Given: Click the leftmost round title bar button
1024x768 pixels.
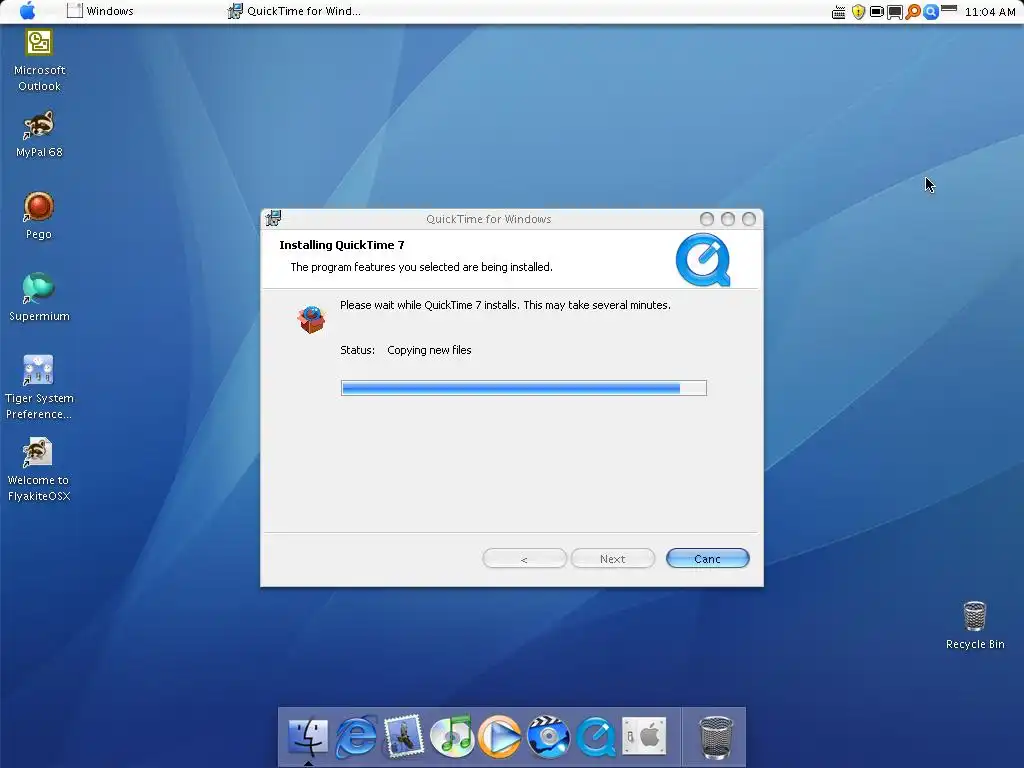Looking at the screenshot, I should tap(707, 219).
